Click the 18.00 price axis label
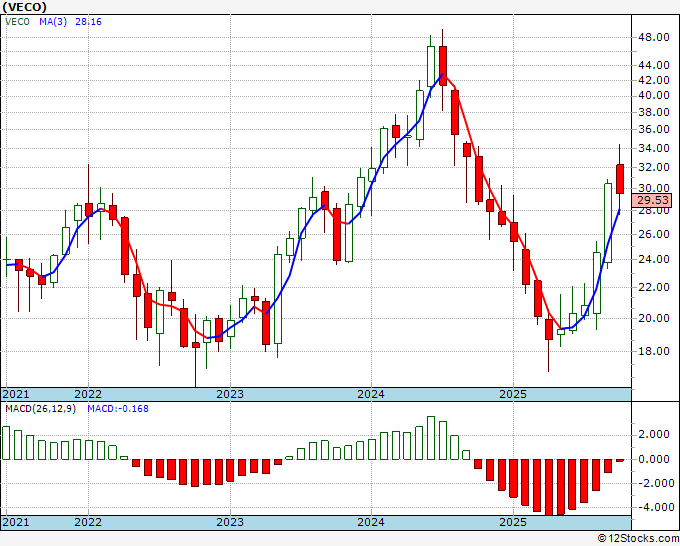 655,351
